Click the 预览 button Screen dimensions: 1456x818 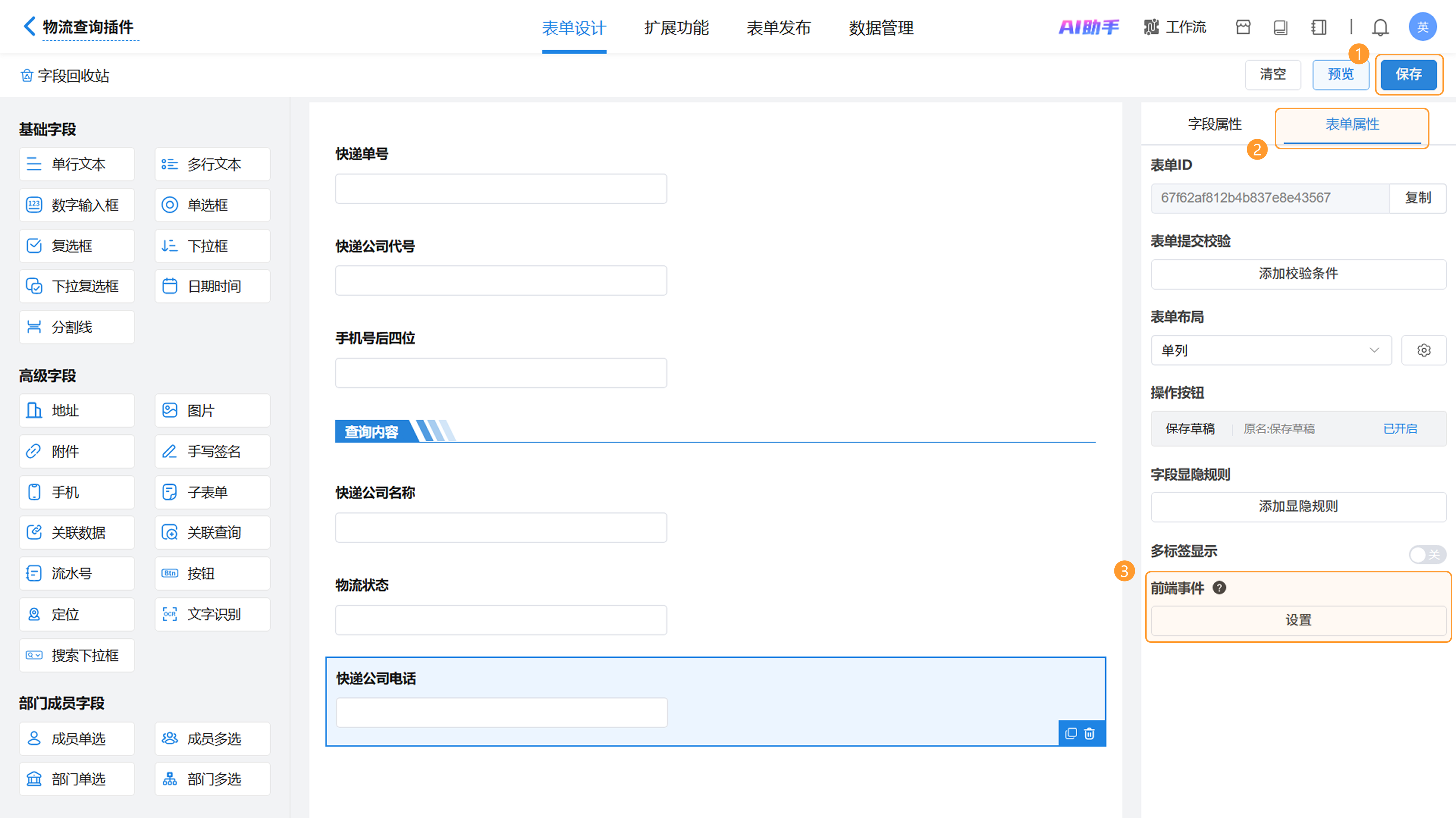coord(1341,75)
